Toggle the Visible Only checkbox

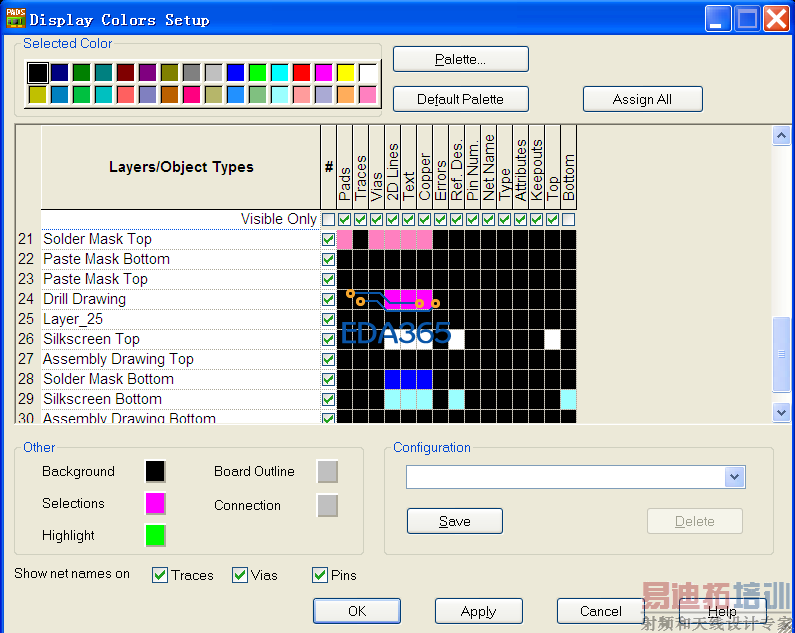329,220
